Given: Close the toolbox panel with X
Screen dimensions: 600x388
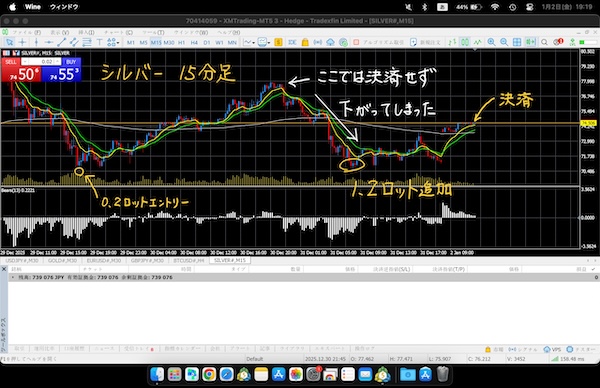Looking at the screenshot, I should pyautogui.click(x=4, y=269).
